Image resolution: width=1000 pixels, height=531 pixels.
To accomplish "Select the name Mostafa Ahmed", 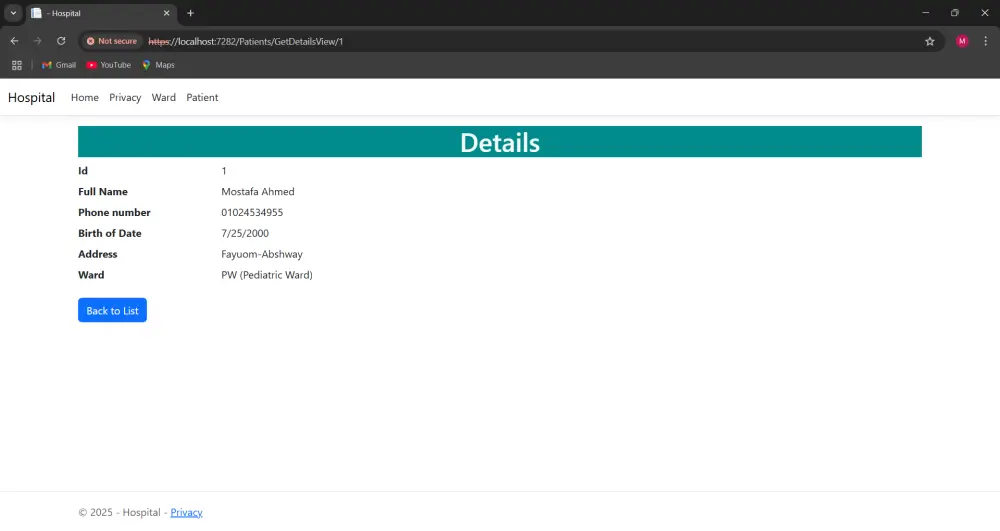I will click(x=258, y=192).
